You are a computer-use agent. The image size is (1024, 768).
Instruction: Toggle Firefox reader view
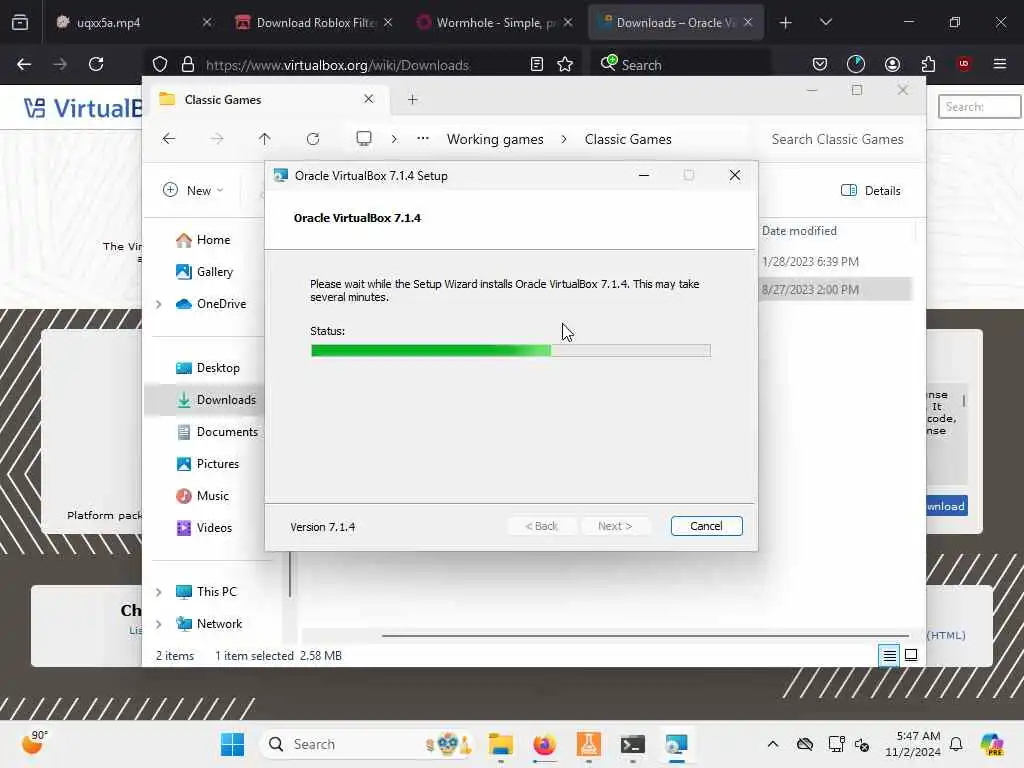coord(536,64)
